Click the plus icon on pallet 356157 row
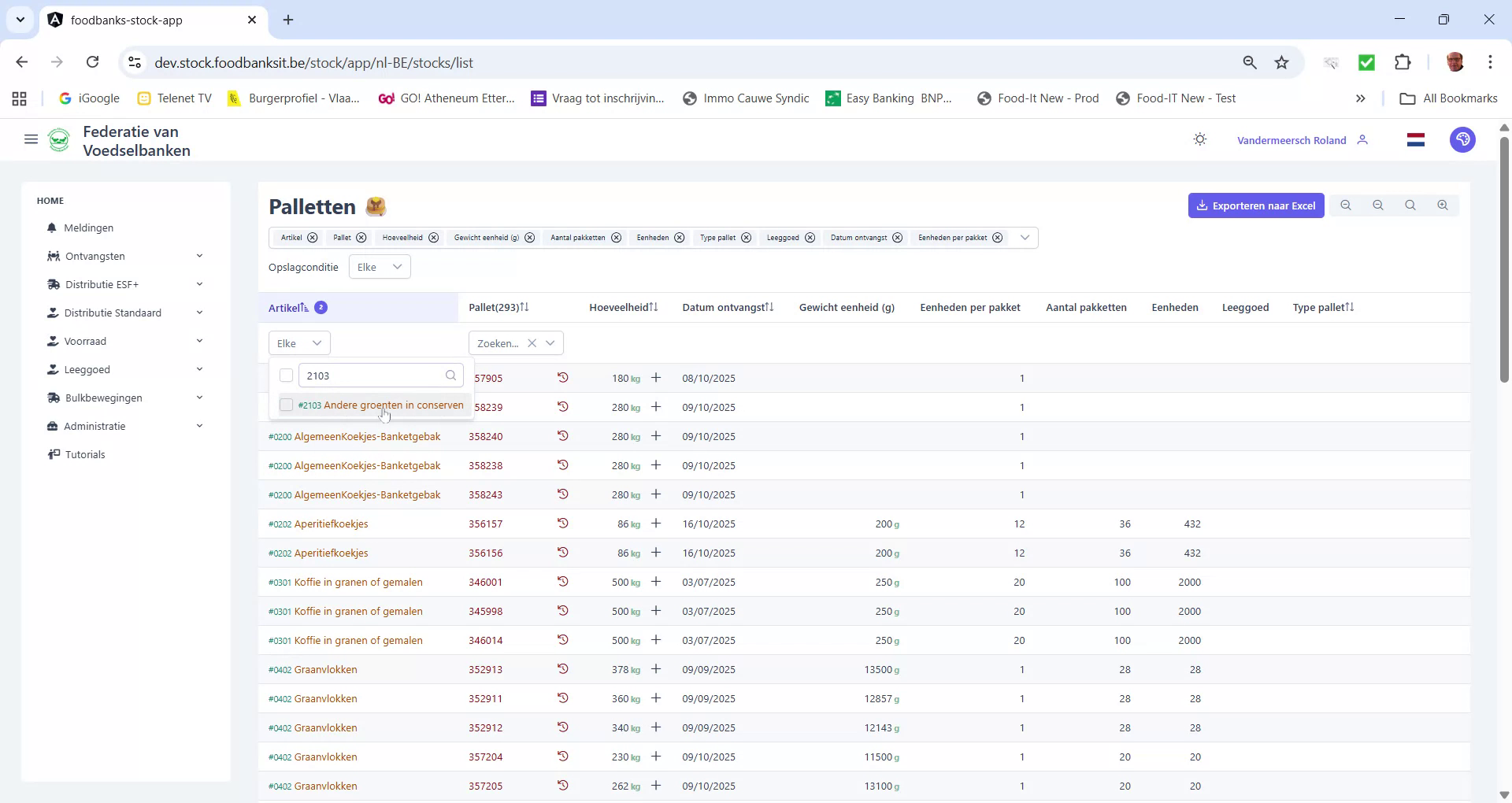The width and height of the screenshot is (1512, 803). [x=656, y=523]
